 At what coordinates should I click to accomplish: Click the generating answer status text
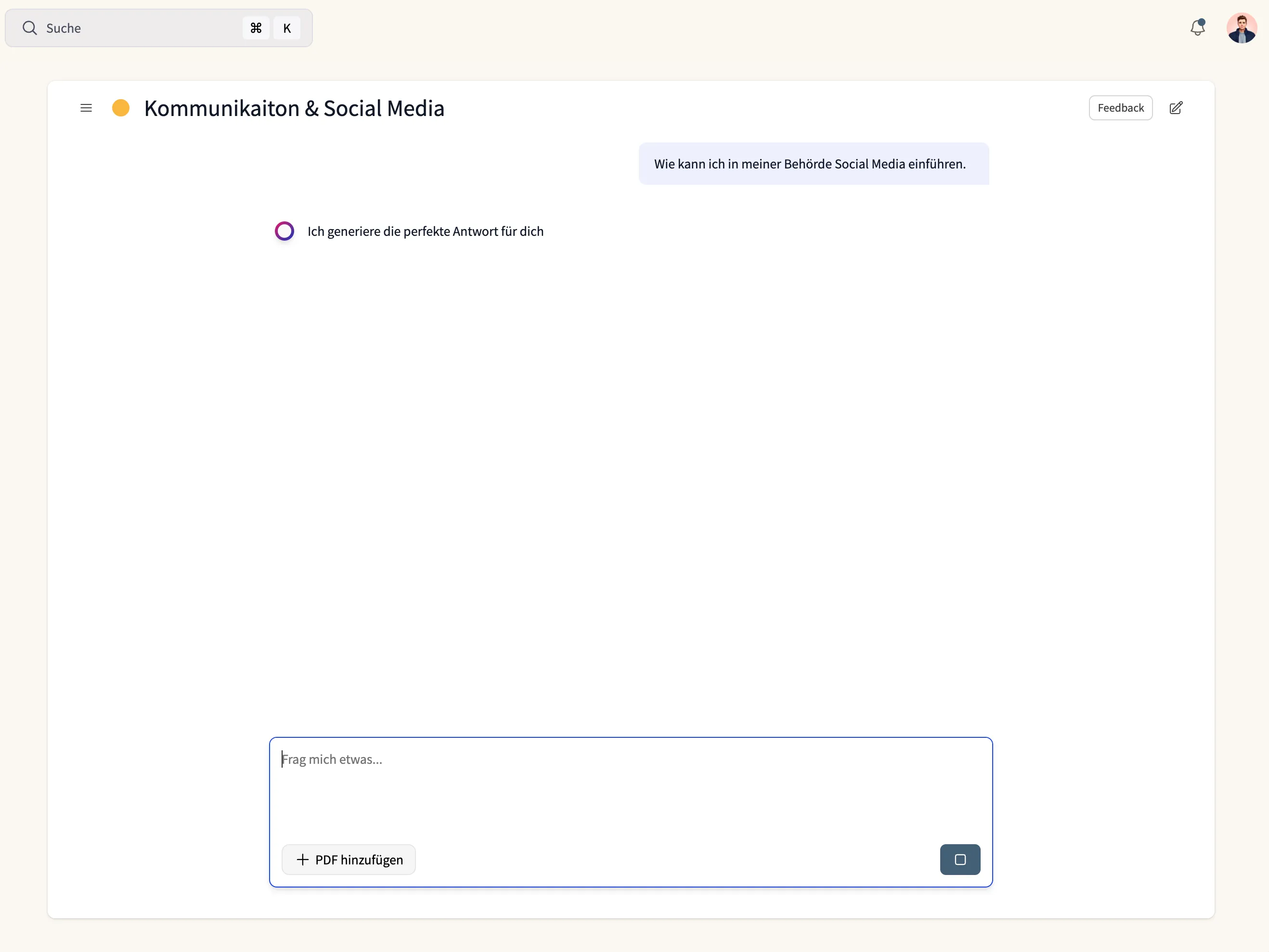(x=425, y=231)
